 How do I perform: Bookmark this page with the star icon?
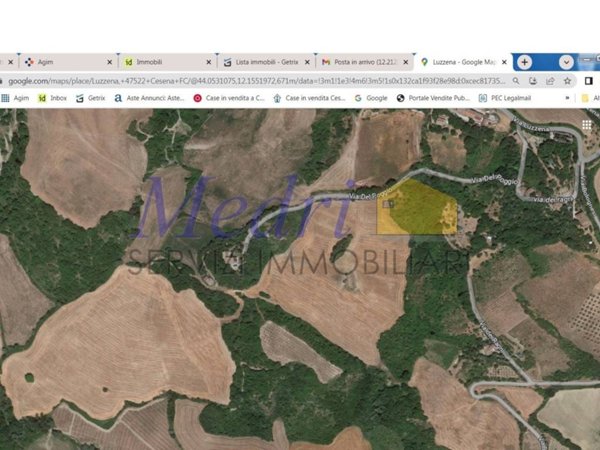(567, 81)
